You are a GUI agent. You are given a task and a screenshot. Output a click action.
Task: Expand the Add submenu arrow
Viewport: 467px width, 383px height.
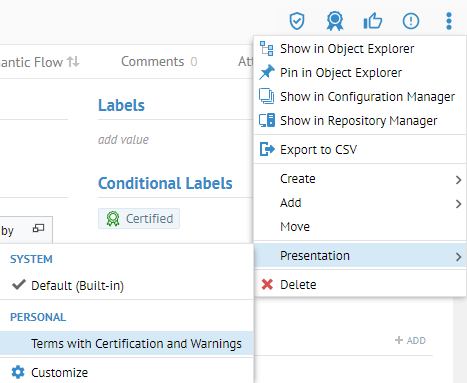[x=458, y=204]
